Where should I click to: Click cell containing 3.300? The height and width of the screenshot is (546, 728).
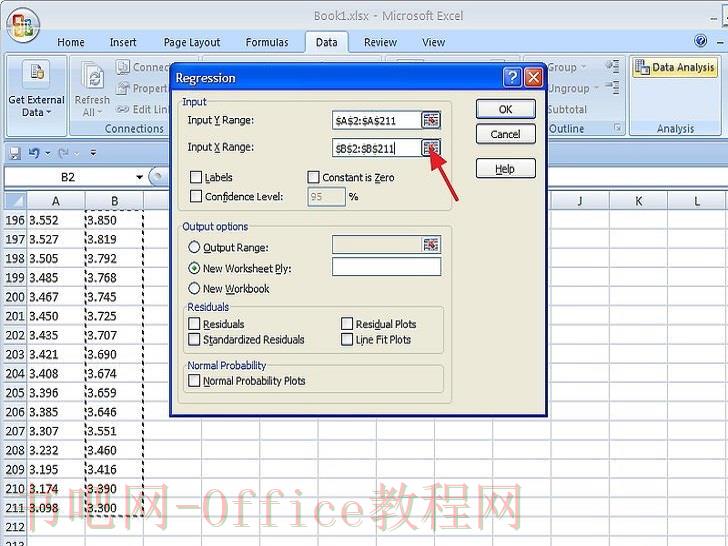(x=114, y=507)
